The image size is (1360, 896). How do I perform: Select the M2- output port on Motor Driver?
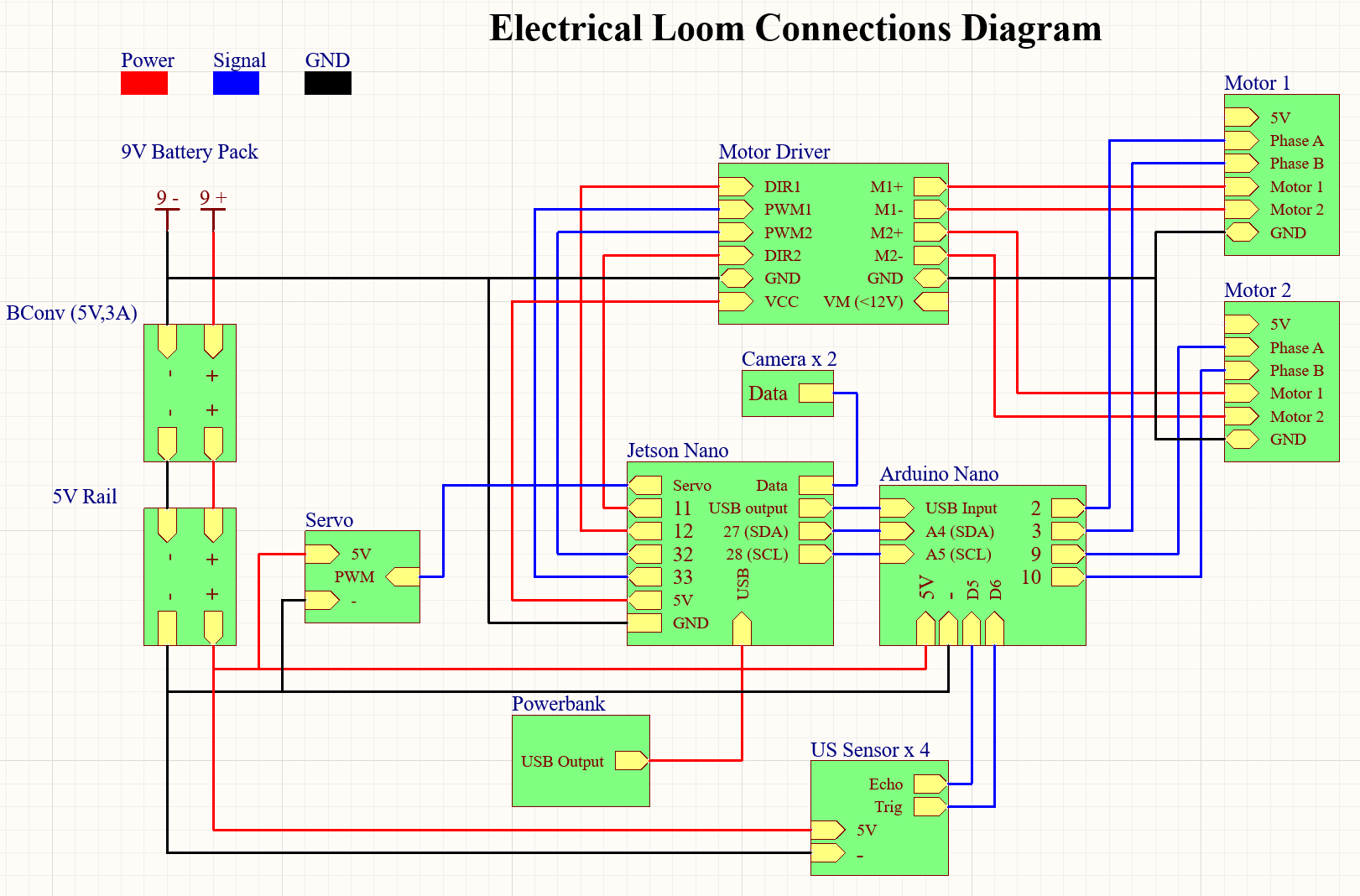[931, 255]
